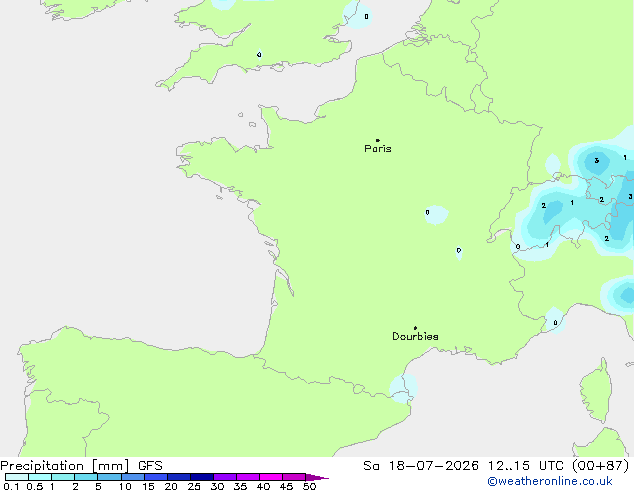Click the '45' legend scale value

coord(286,486)
